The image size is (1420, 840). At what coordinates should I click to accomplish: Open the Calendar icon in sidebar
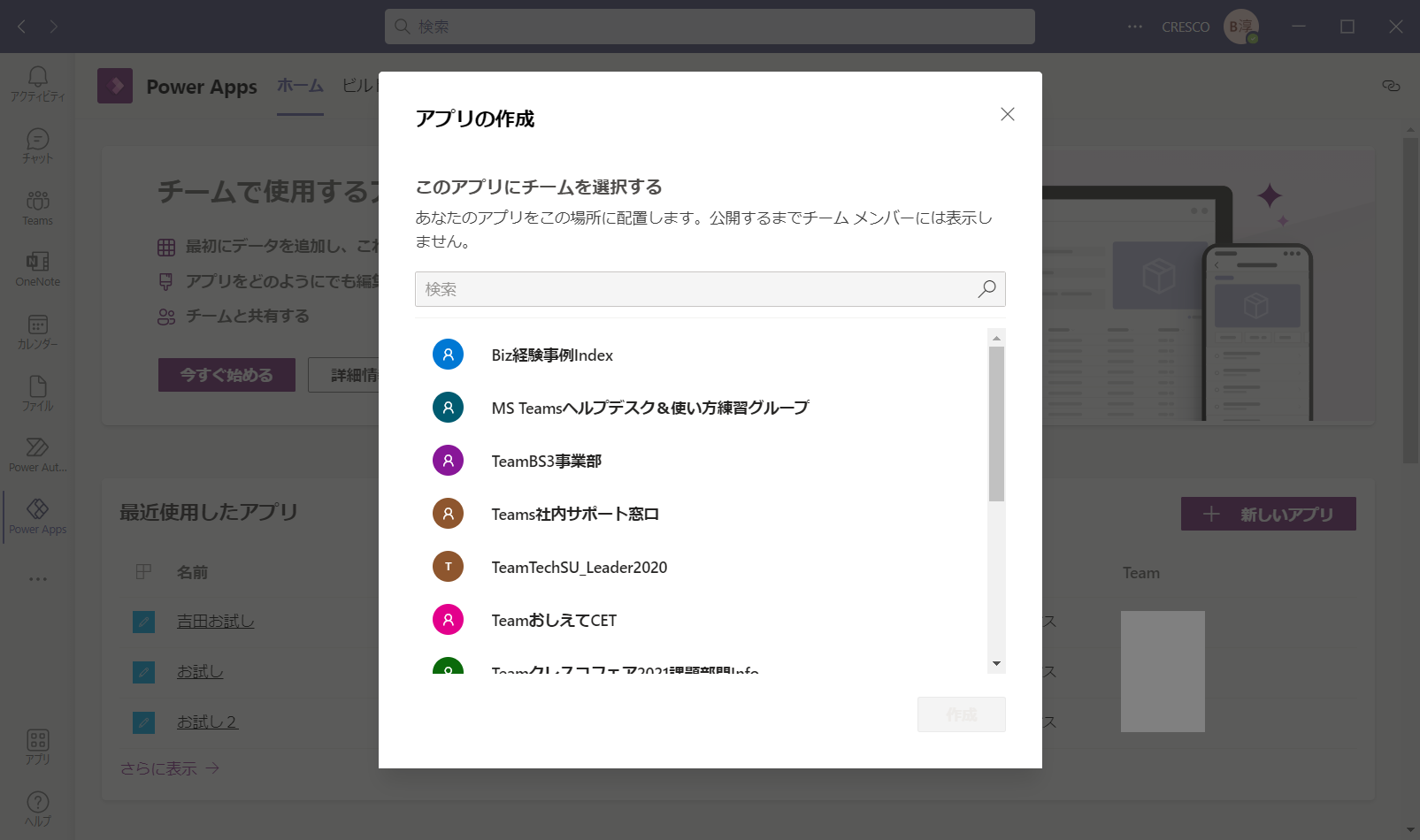[37, 332]
